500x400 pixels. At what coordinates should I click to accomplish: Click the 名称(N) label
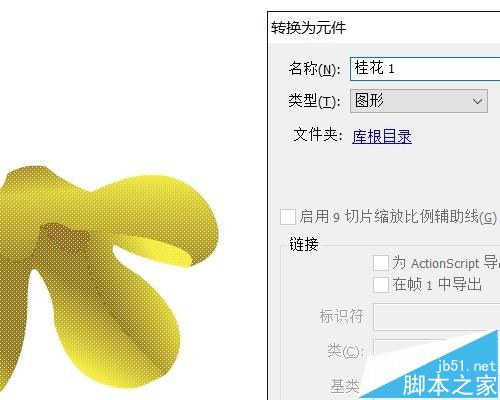pyautogui.click(x=314, y=69)
